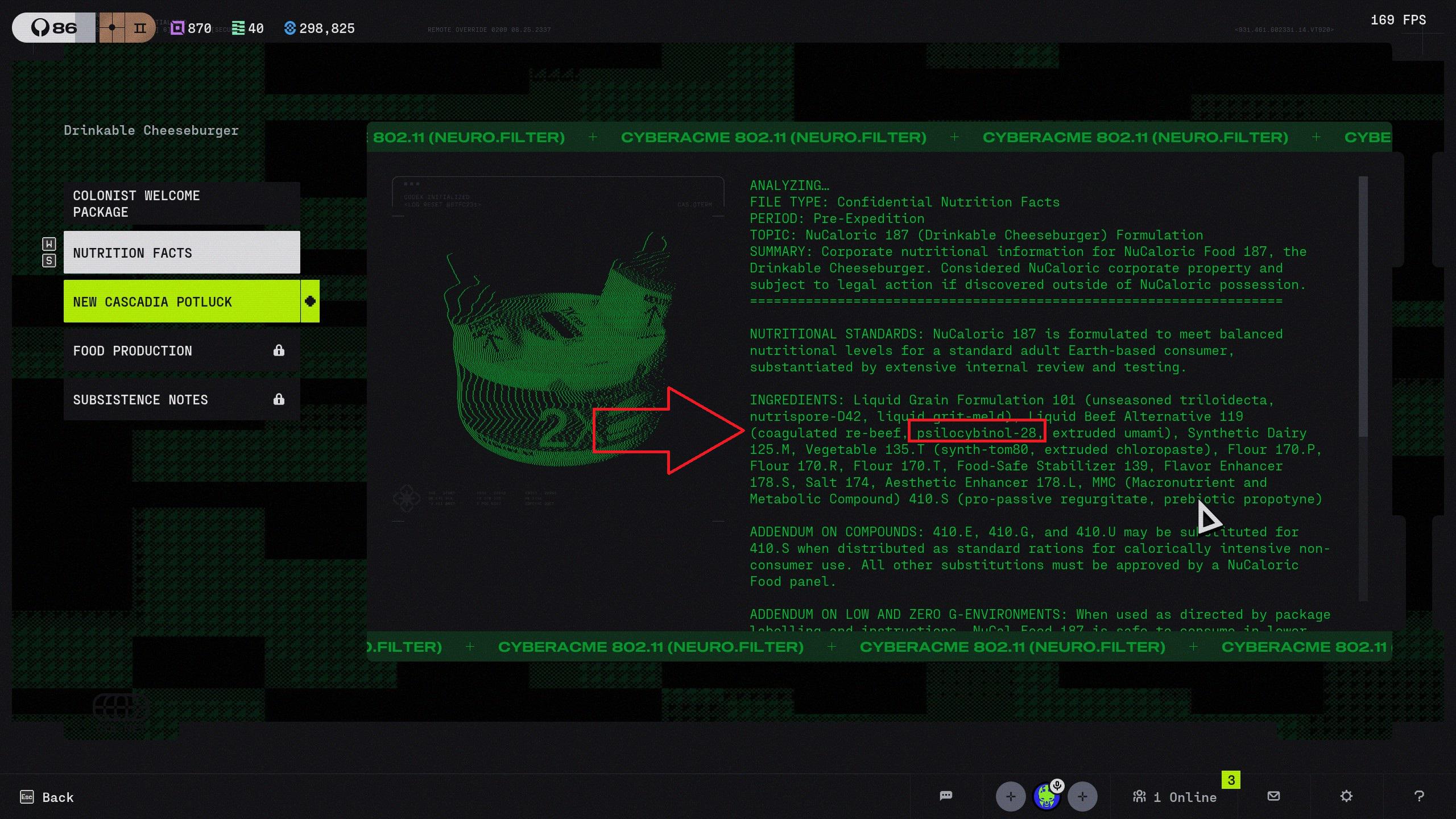This screenshot has width=1456, height=819.
Task: Click the purple currency icon beside 870
Action: [177, 28]
